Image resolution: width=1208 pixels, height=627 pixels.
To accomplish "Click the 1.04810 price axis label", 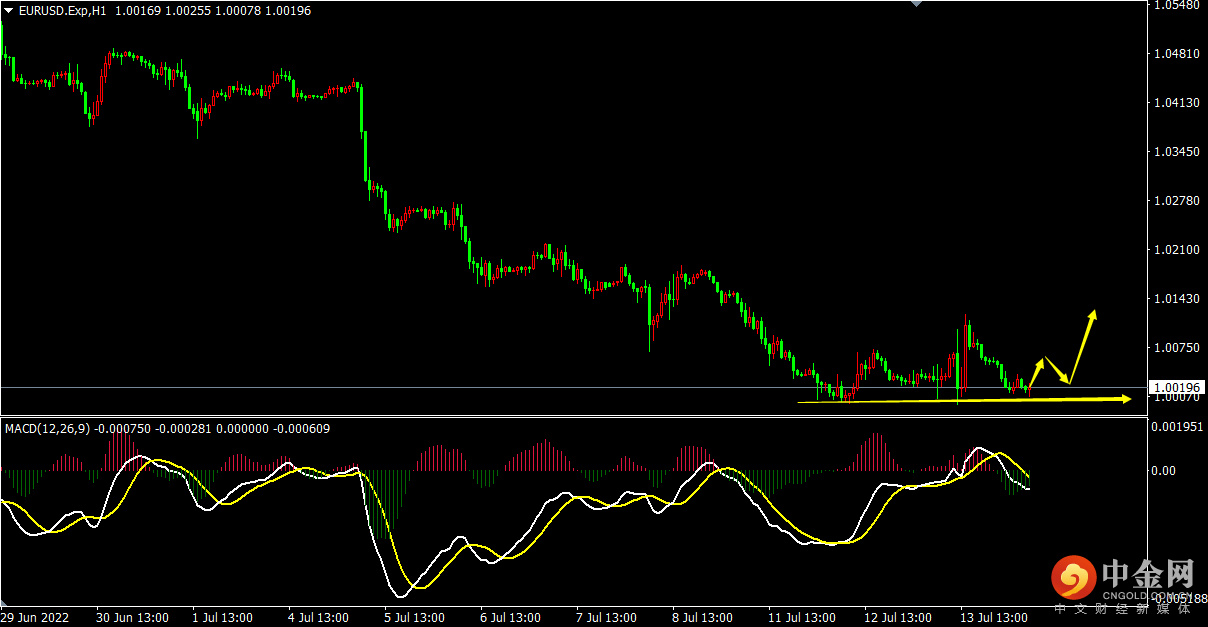I will 1175,54.
